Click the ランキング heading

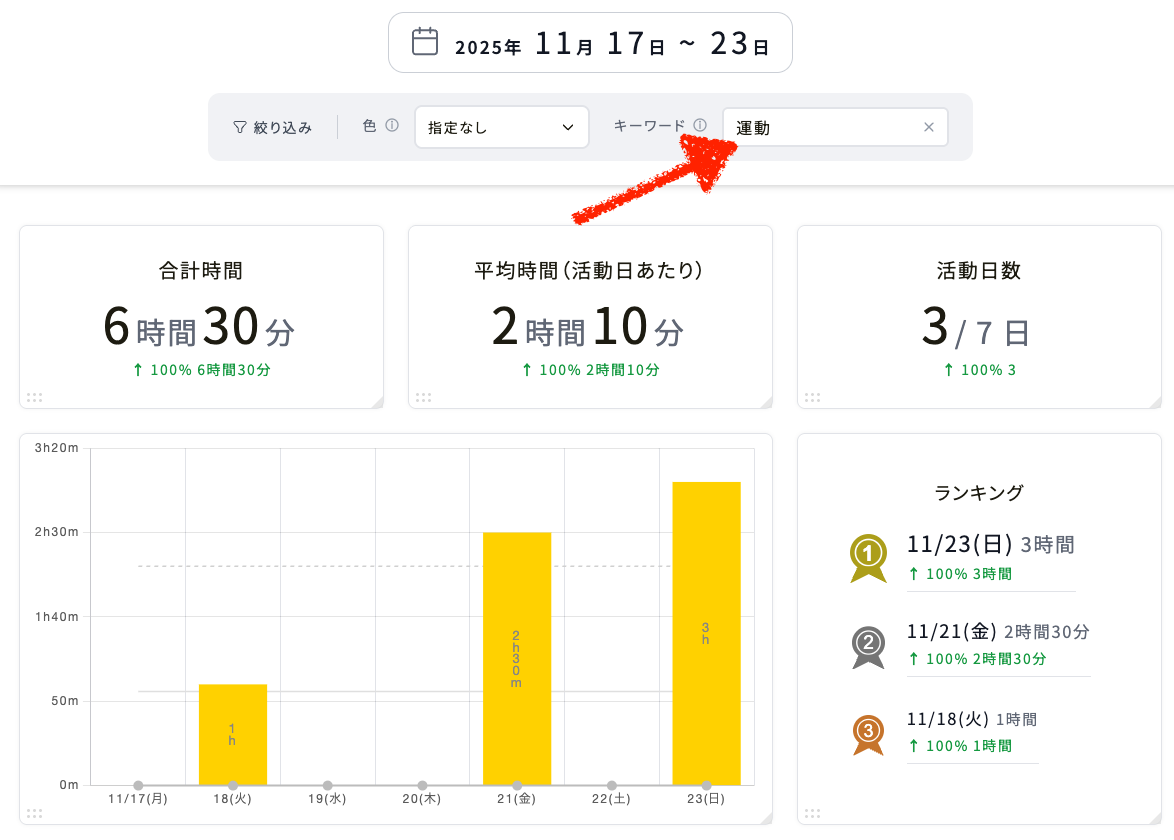979,493
